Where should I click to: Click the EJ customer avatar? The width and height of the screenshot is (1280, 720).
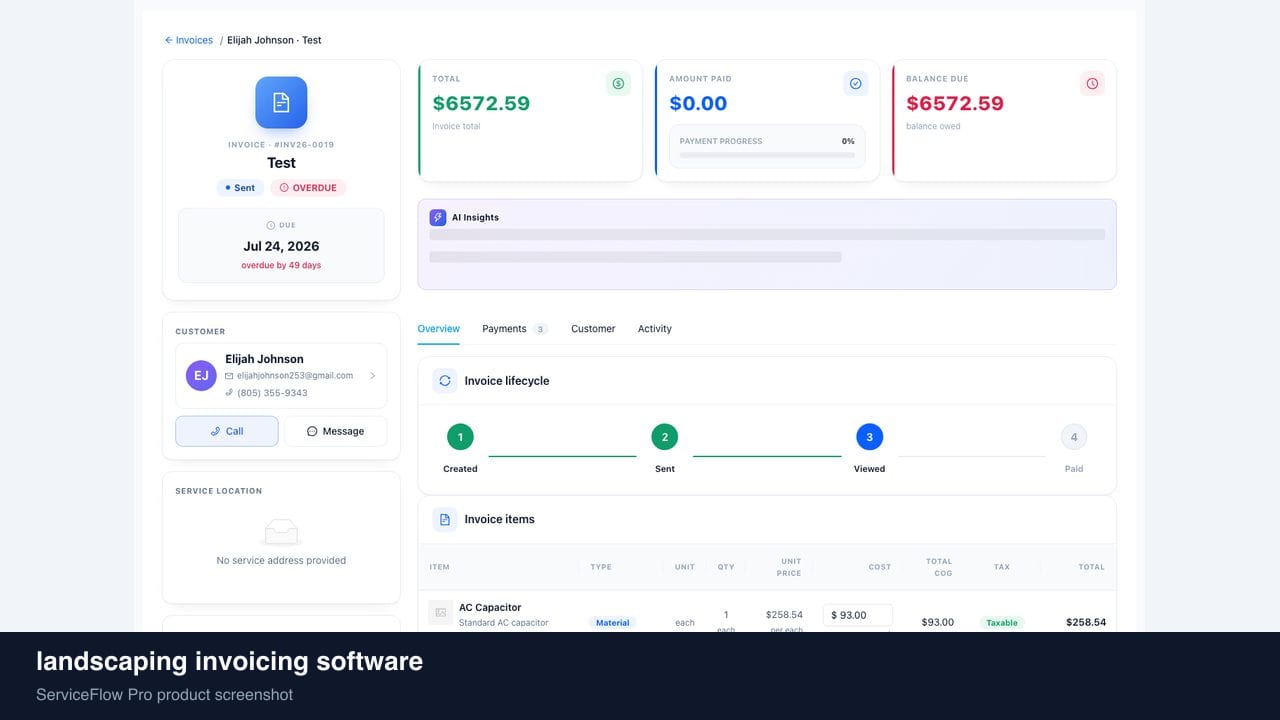point(201,376)
